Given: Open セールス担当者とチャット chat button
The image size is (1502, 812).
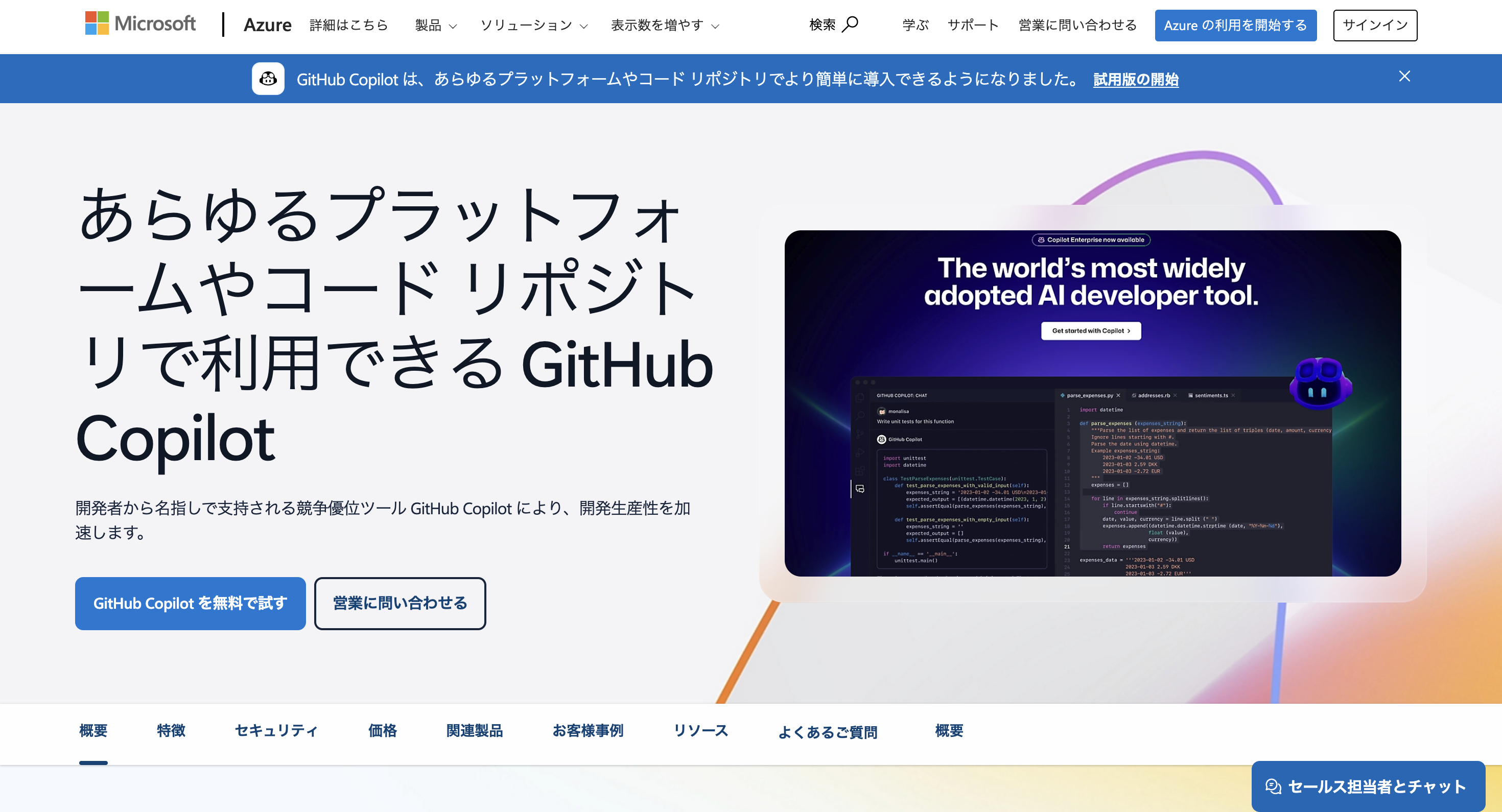Looking at the screenshot, I should [1368, 786].
